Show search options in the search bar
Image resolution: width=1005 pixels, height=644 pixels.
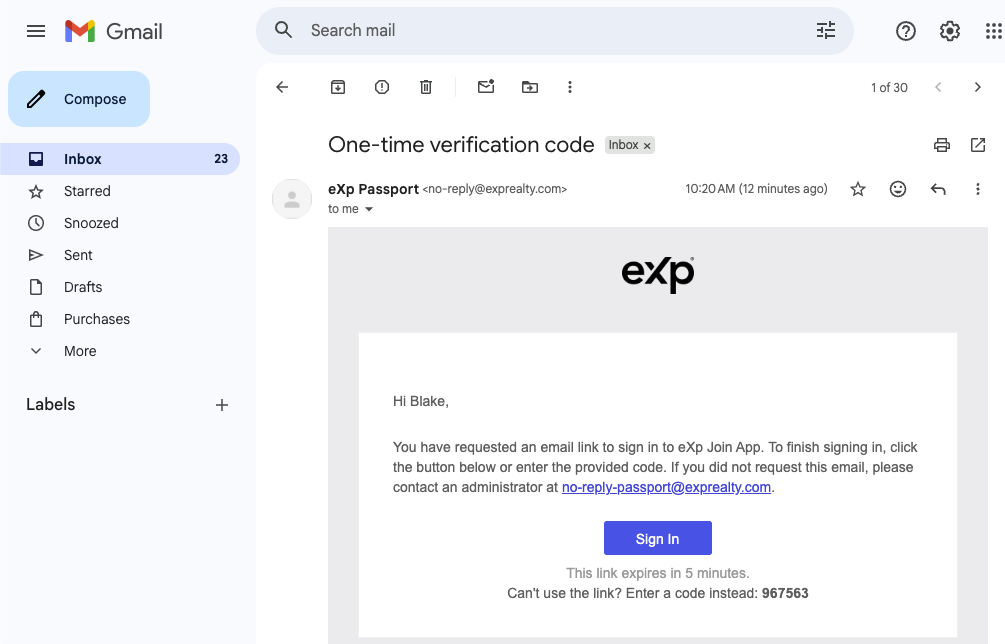[826, 31]
